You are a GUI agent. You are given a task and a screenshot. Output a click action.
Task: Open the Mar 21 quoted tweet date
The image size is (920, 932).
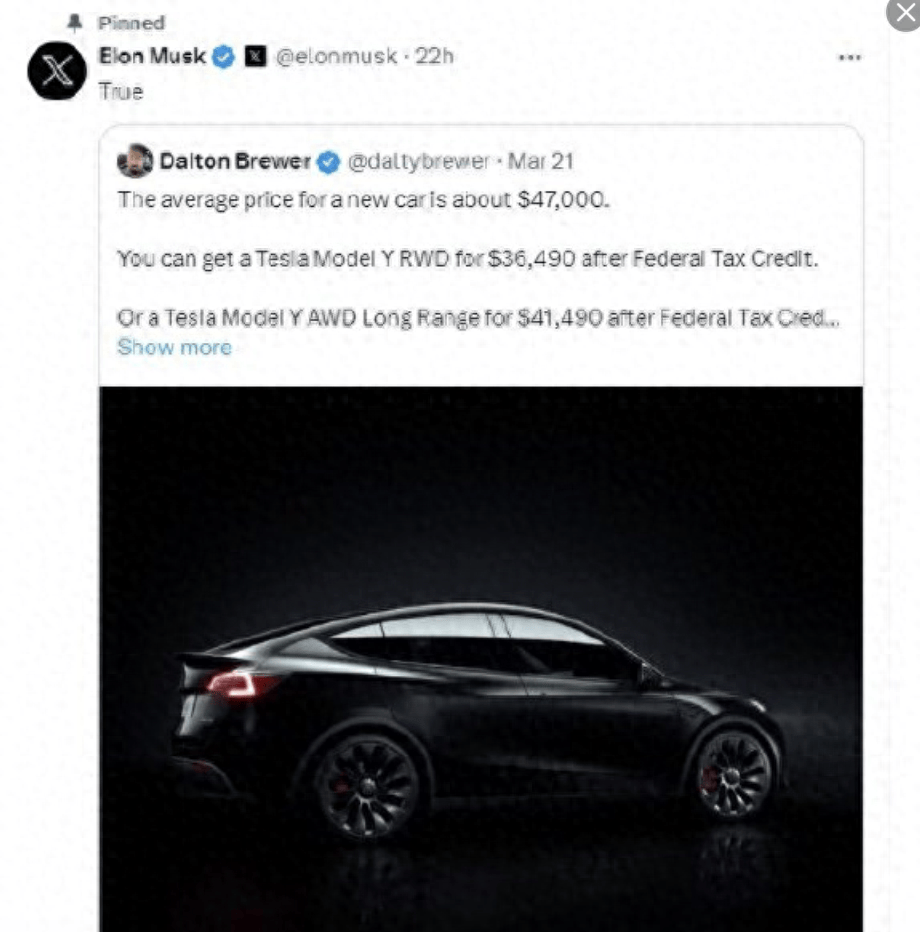540,161
